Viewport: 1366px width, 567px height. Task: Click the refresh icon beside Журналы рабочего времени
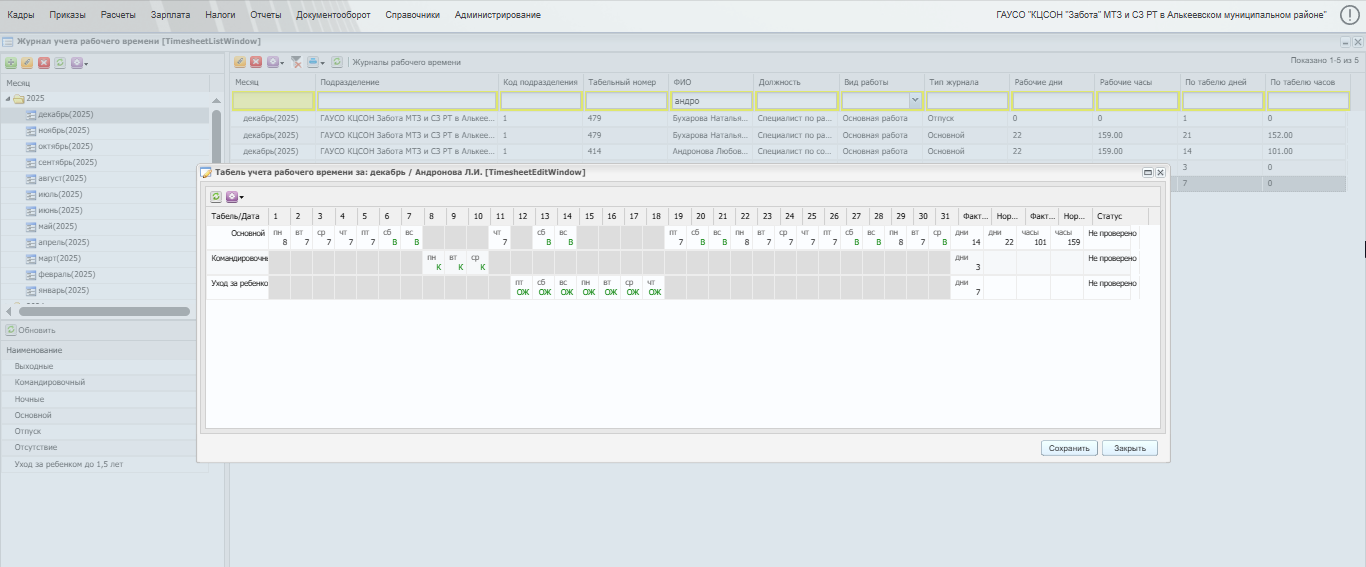point(337,62)
